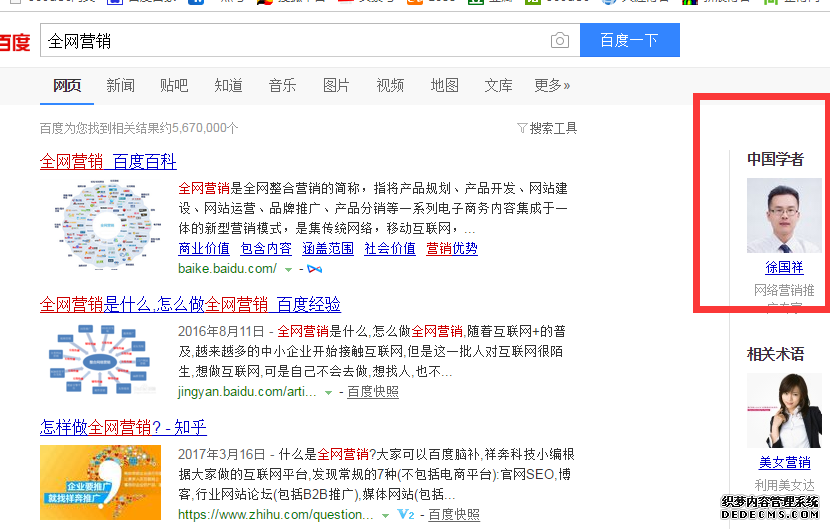
Task: Go to the 知道 tab
Action: tap(229, 85)
